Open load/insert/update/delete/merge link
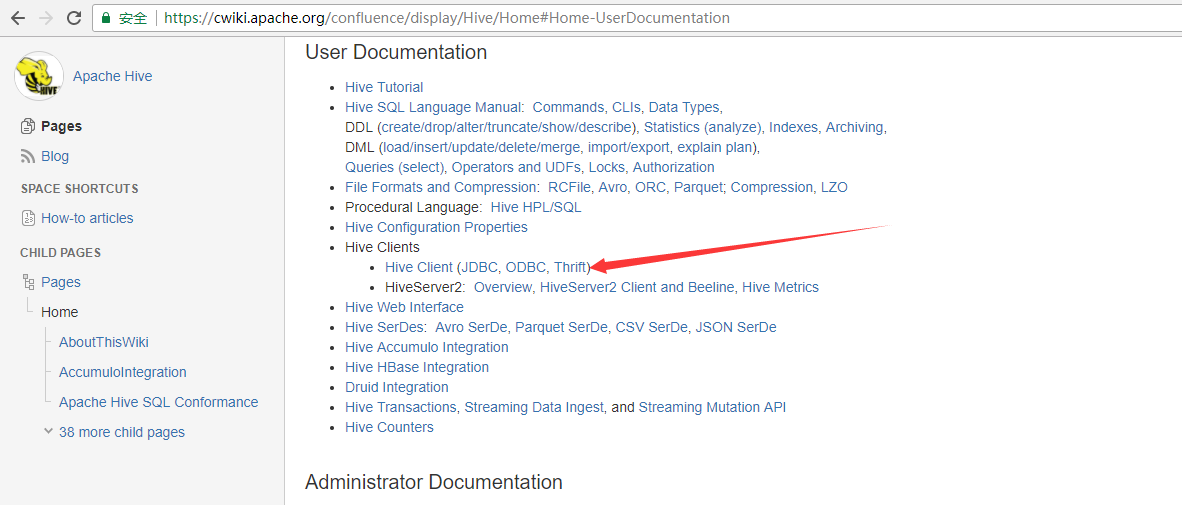The height and width of the screenshot is (505, 1182). (x=482, y=147)
